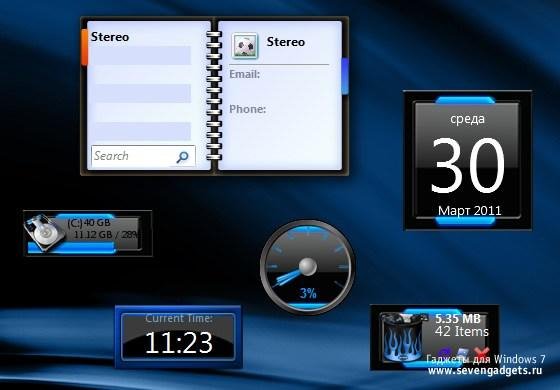560x390 pixels.
Task: Click the 11:23 clock display
Action: [x=179, y=343]
